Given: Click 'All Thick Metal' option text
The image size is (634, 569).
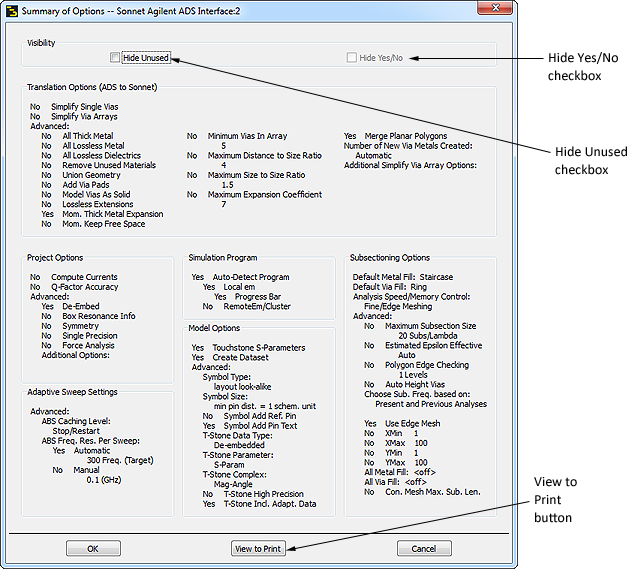Looking at the screenshot, I should pos(88,136).
